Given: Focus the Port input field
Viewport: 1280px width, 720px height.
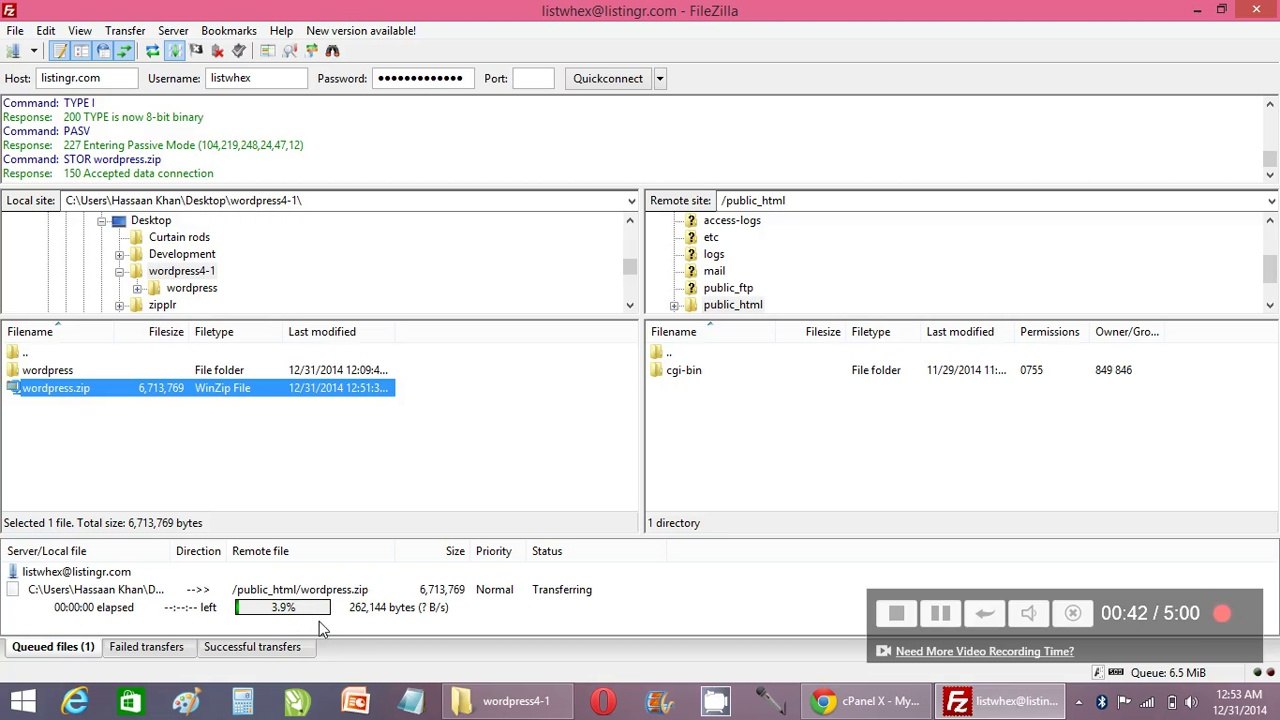Looking at the screenshot, I should (533, 78).
